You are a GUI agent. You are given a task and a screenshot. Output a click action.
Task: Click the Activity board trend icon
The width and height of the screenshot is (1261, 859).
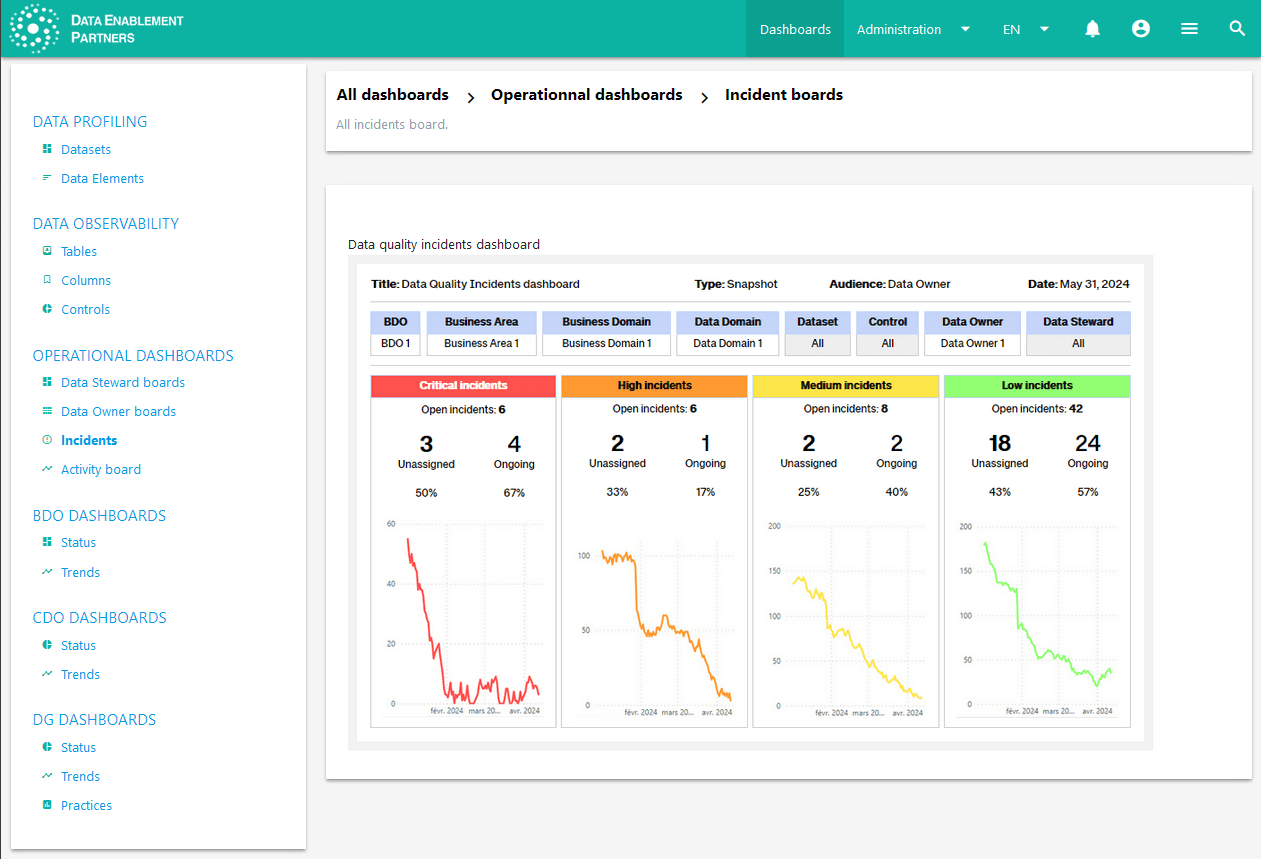[47, 469]
